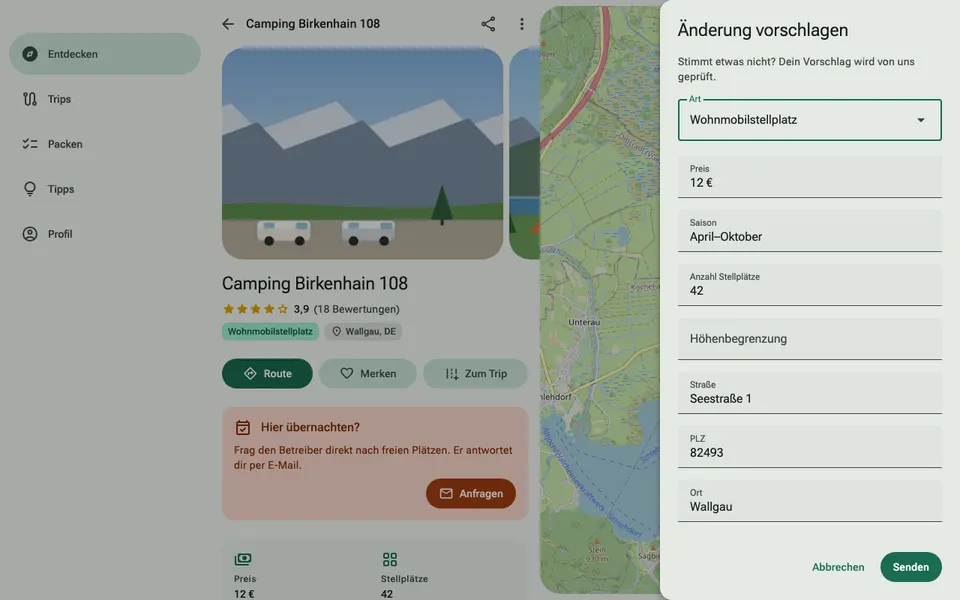Viewport: 960px width, 600px height.
Task: Edit the Anzahl Stellplätze field
Action: (809, 285)
